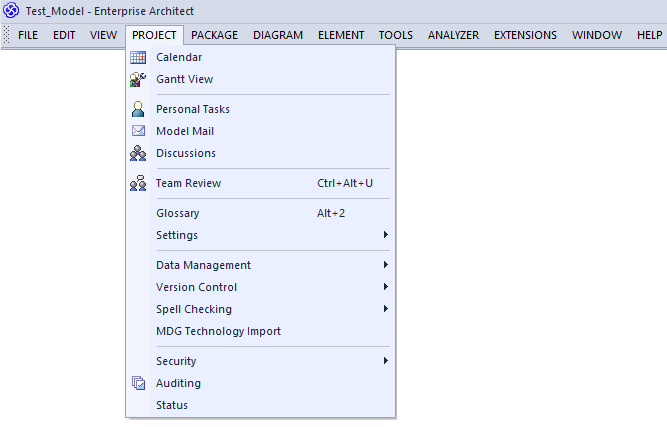
Task: Click the Enterprise Architect logo in title bar
Action: [11, 10]
